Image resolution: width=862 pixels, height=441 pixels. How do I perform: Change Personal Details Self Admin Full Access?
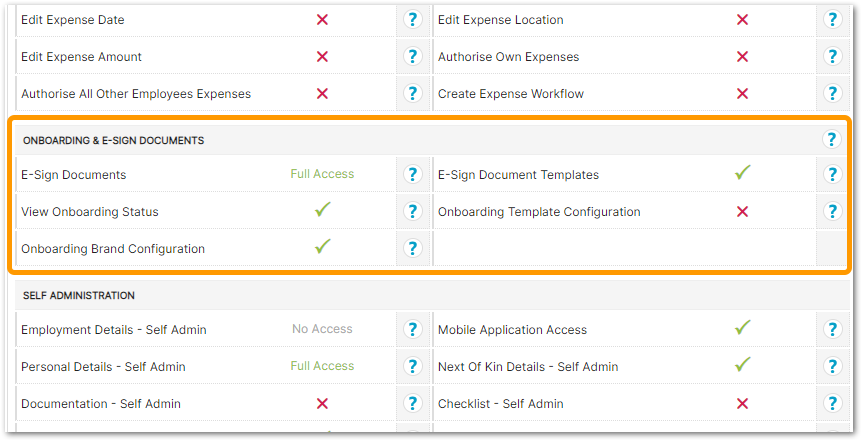322,366
